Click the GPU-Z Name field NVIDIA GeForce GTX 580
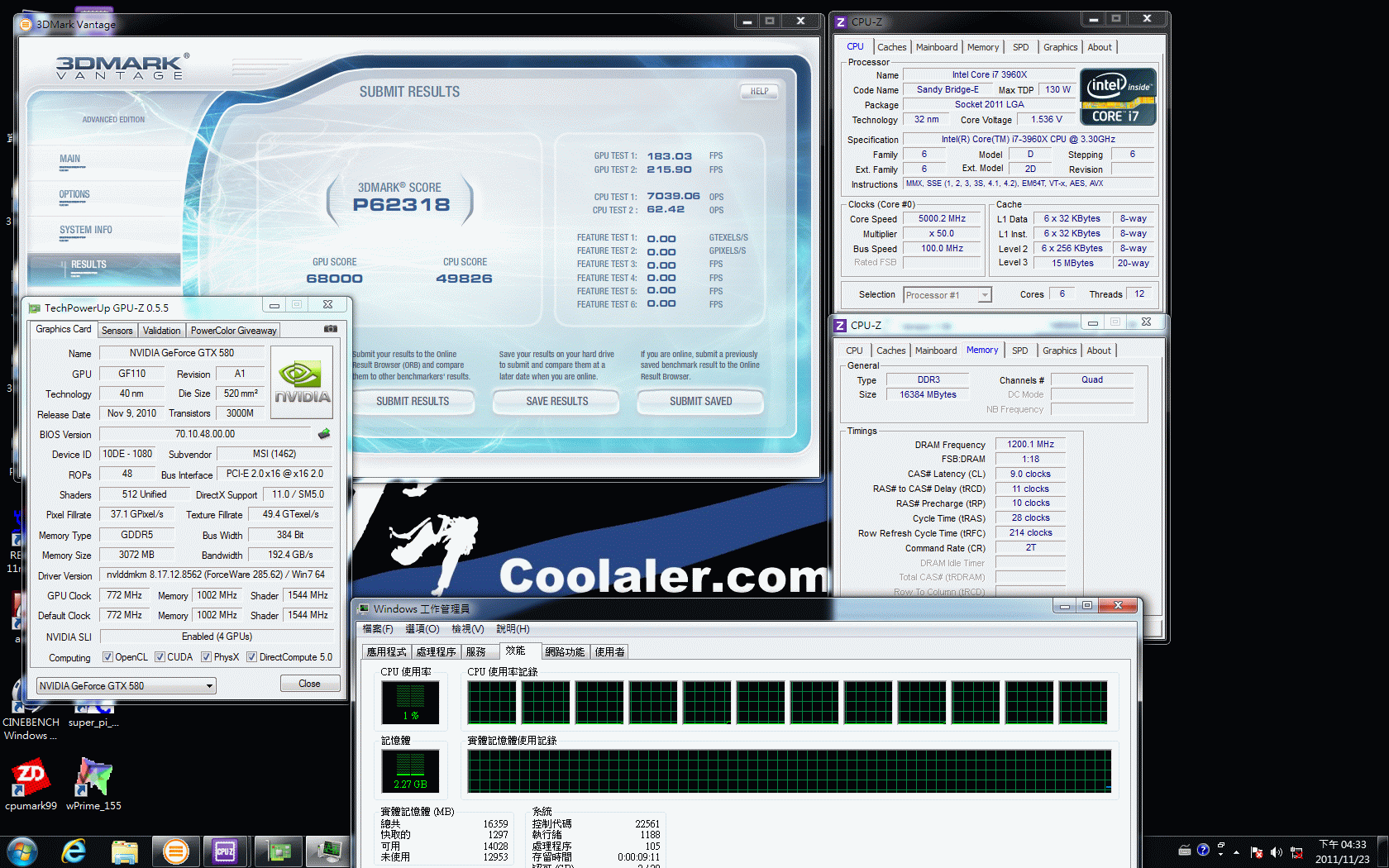Viewport: 1389px width, 868px height. tap(182, 353)
